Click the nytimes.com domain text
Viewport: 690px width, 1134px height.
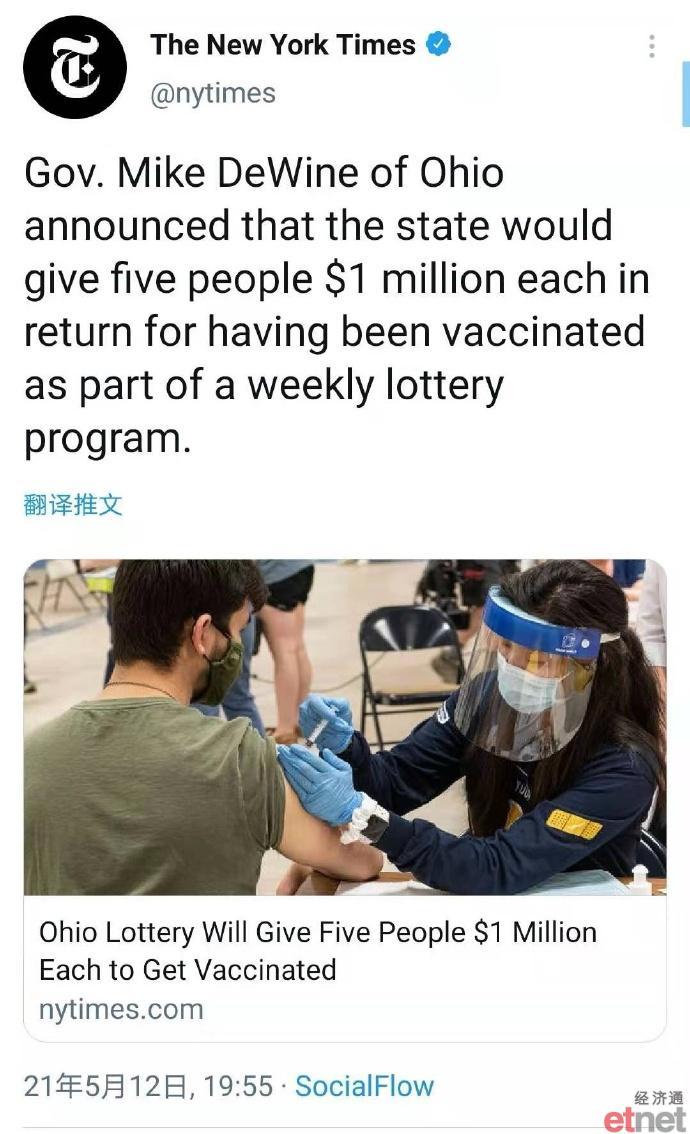121,1009
